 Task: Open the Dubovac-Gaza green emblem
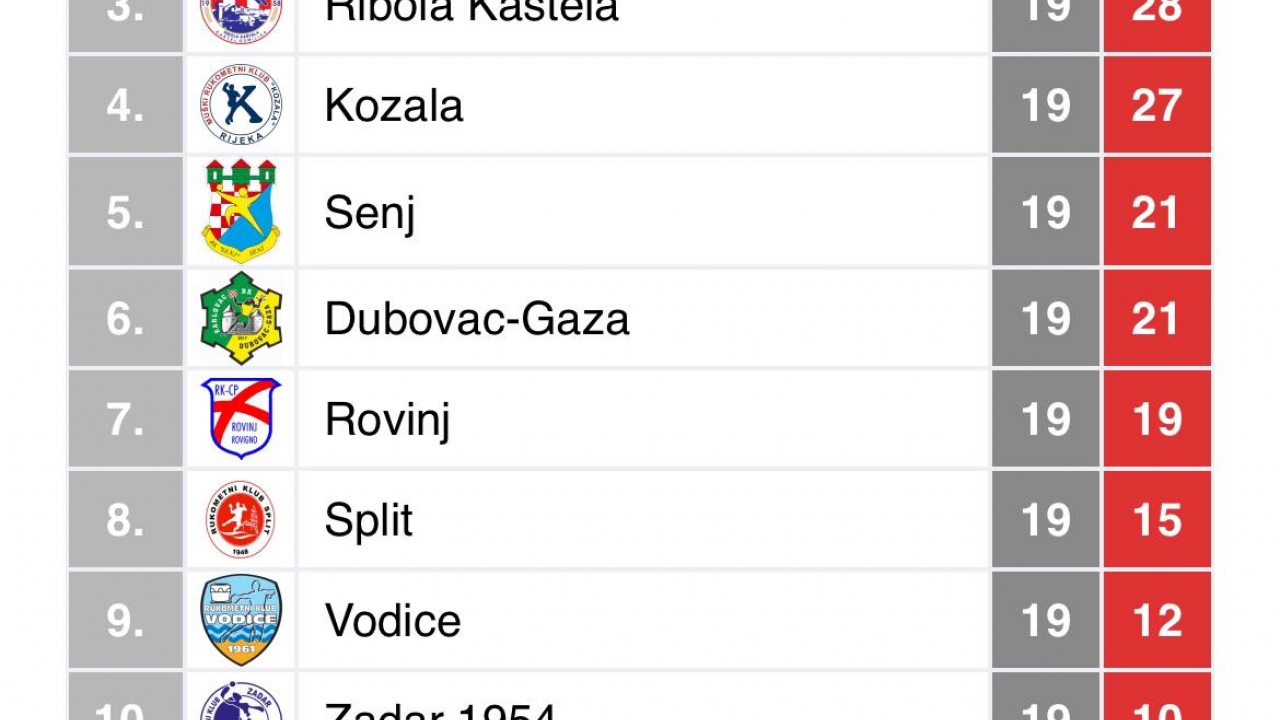coord(240,318)
